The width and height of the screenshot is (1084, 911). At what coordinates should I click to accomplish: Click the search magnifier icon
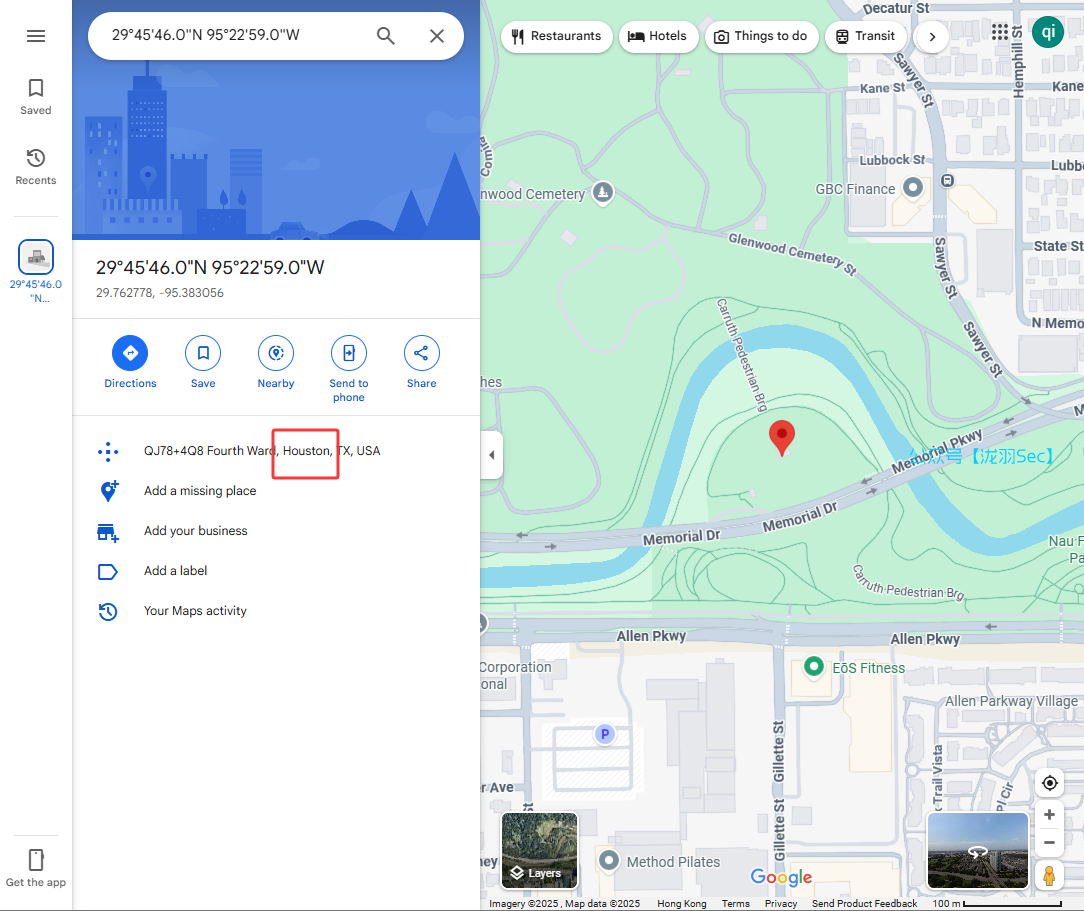pyautogui.click(x=386, y=36)
